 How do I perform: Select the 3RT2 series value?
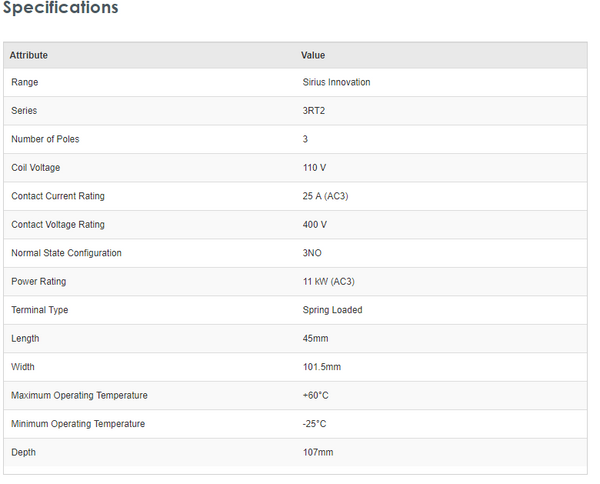tap(315, 111)
